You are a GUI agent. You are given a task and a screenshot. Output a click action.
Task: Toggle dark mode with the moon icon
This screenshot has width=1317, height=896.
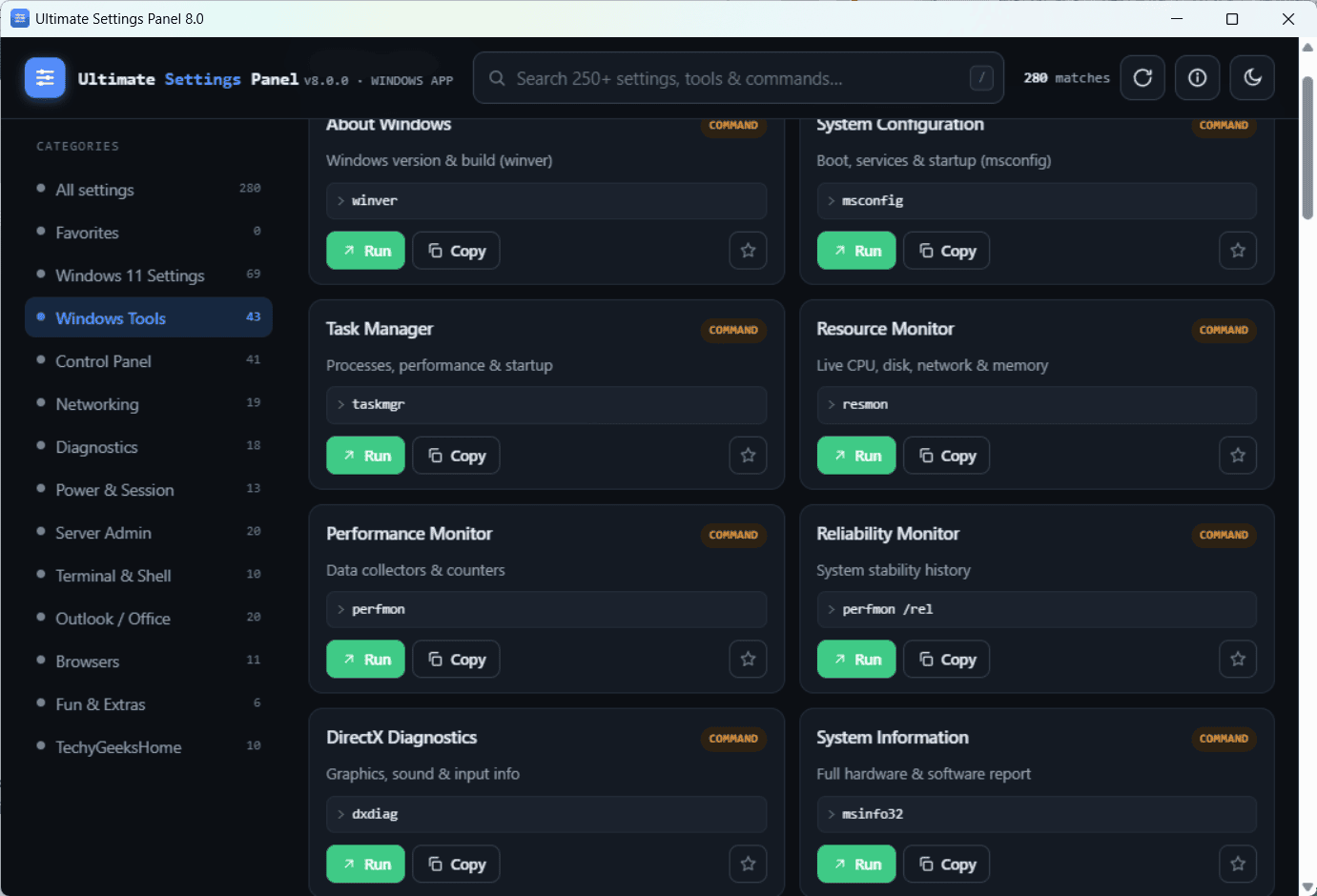click(x=1253, y=78)
